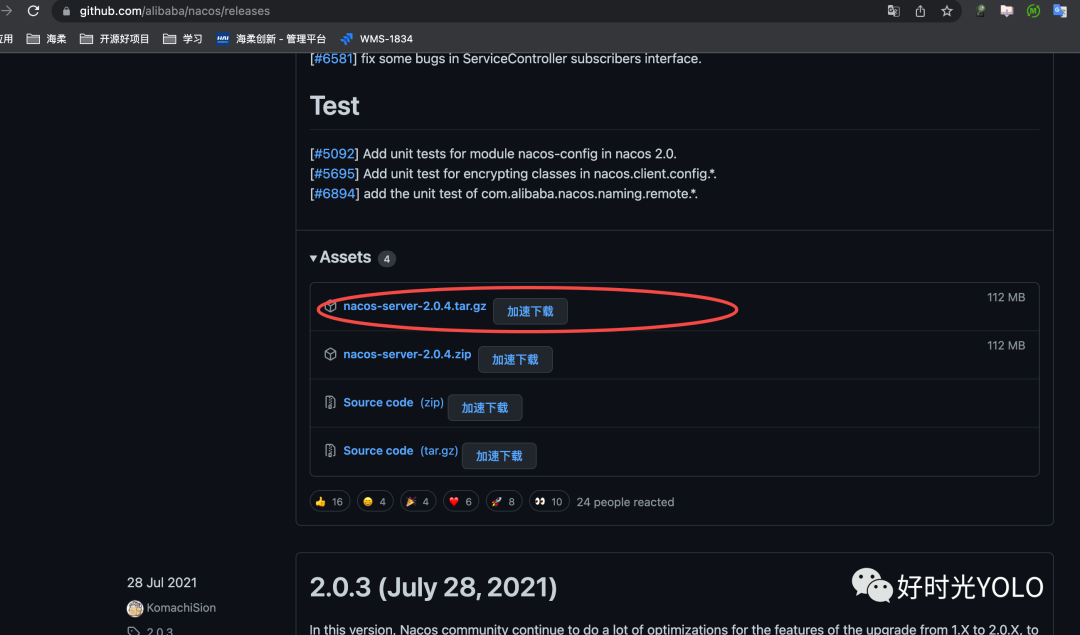The image size is (1080, 635).
Task: Toggle the thumbs up reaction with 16
Action: (x=329, y=501)
